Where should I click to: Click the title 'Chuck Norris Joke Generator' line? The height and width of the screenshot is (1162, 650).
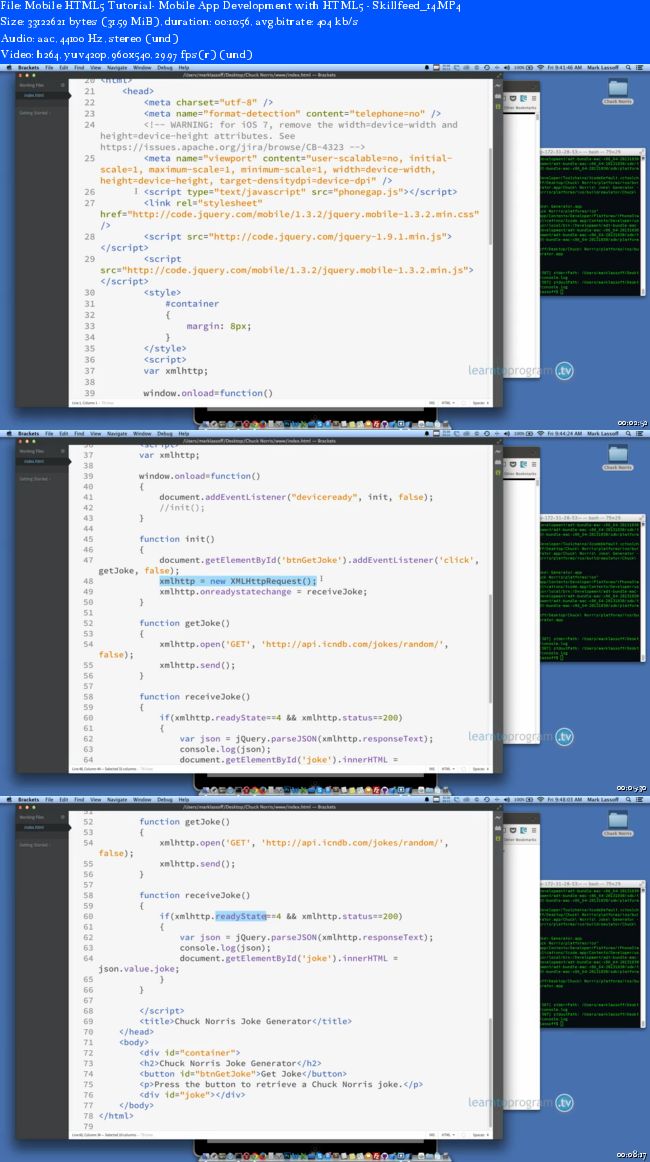pyautogui.click(x=245, y=1021)
